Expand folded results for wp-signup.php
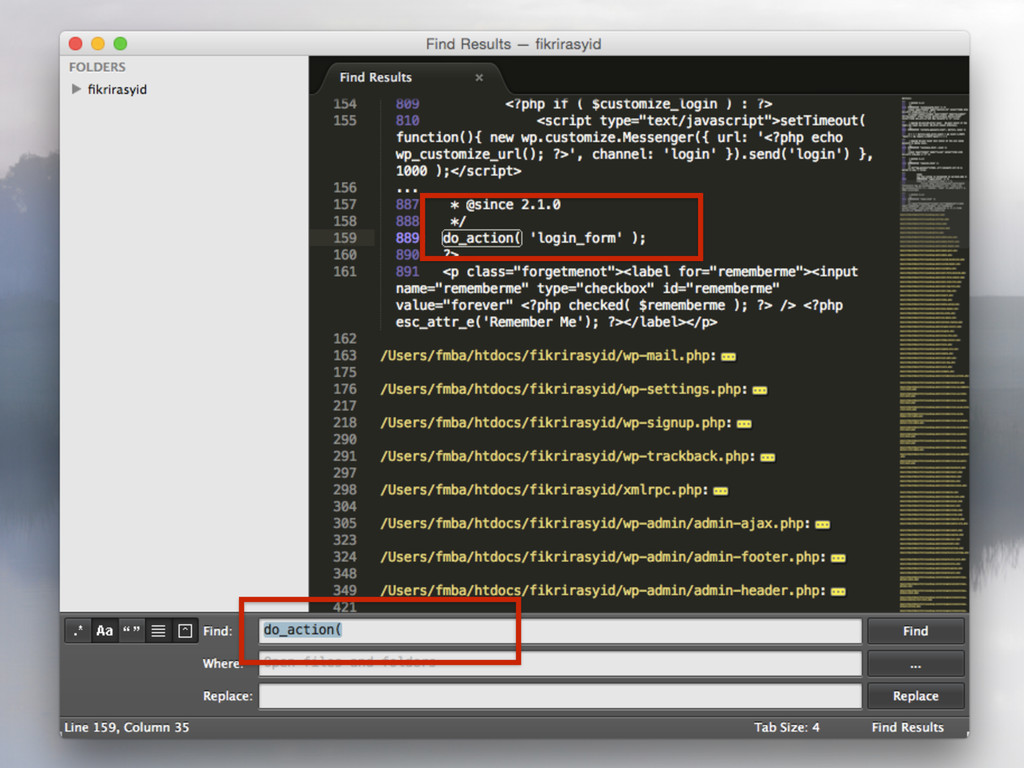1024x768 pixels. point(744,424)
